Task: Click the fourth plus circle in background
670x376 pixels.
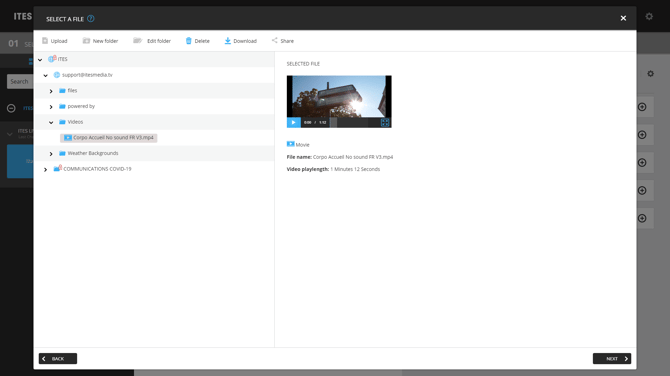Action: coord(642,191)
